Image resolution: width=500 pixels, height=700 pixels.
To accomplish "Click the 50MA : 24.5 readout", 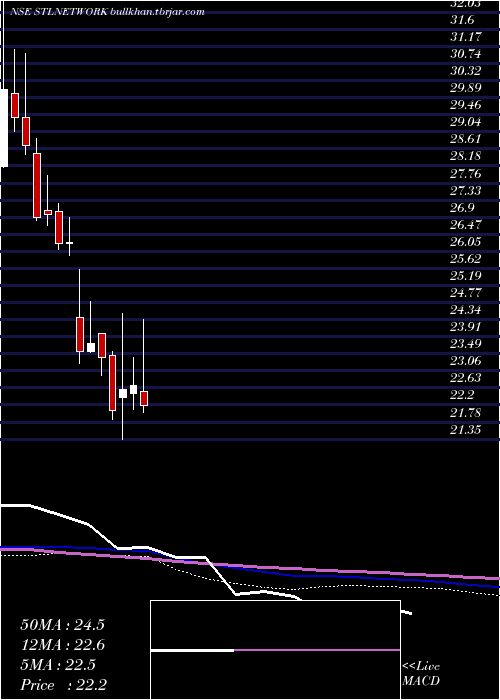I will (62, 625).
